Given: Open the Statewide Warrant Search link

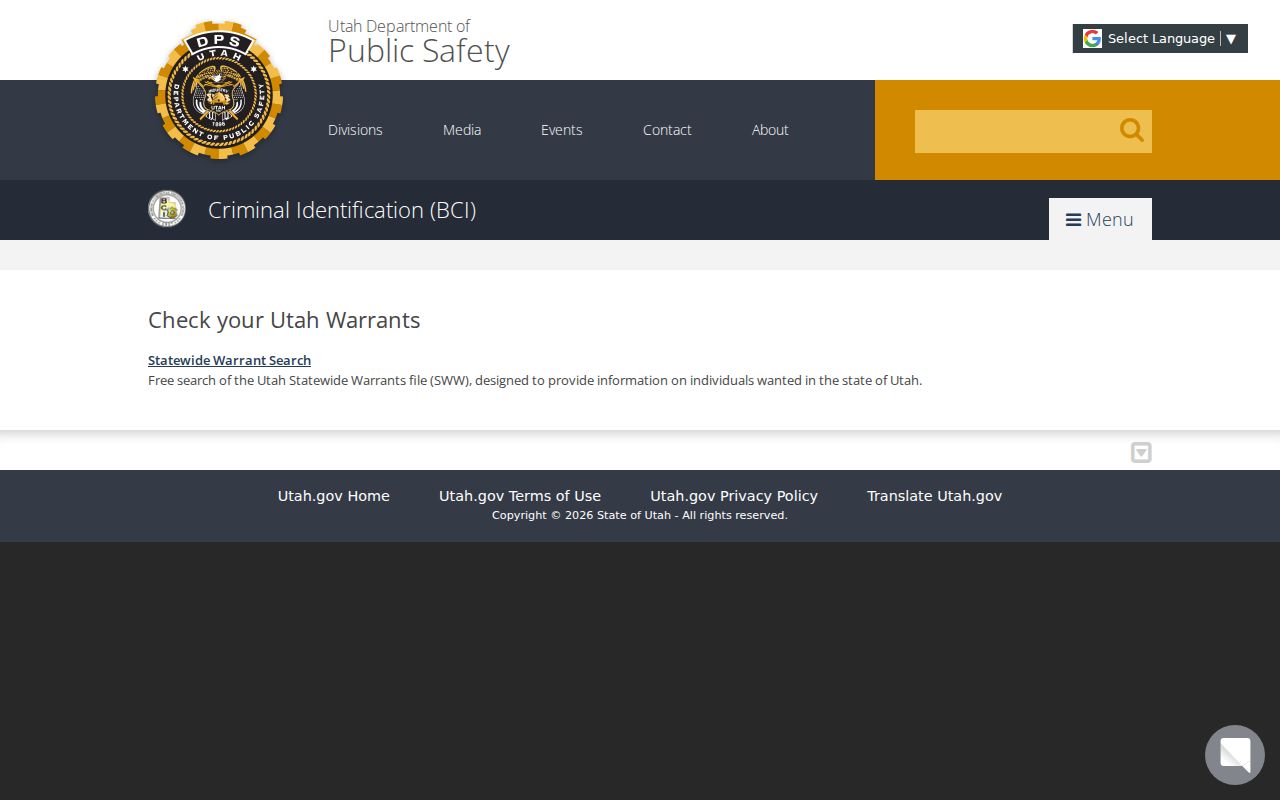Looking at the screenshot, I should (x=229, y=360).
